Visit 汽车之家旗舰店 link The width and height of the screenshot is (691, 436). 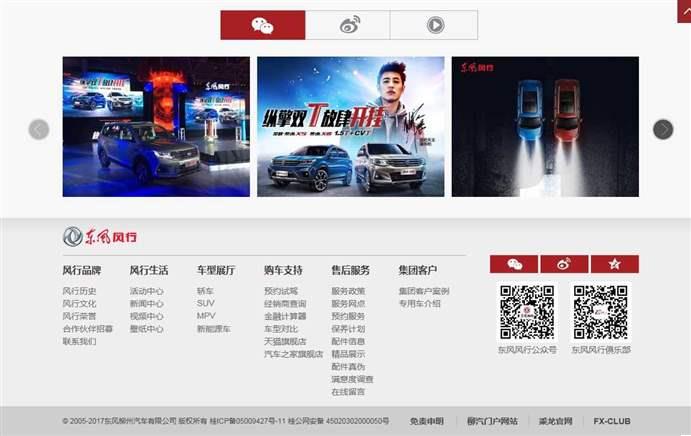[293, 354]
